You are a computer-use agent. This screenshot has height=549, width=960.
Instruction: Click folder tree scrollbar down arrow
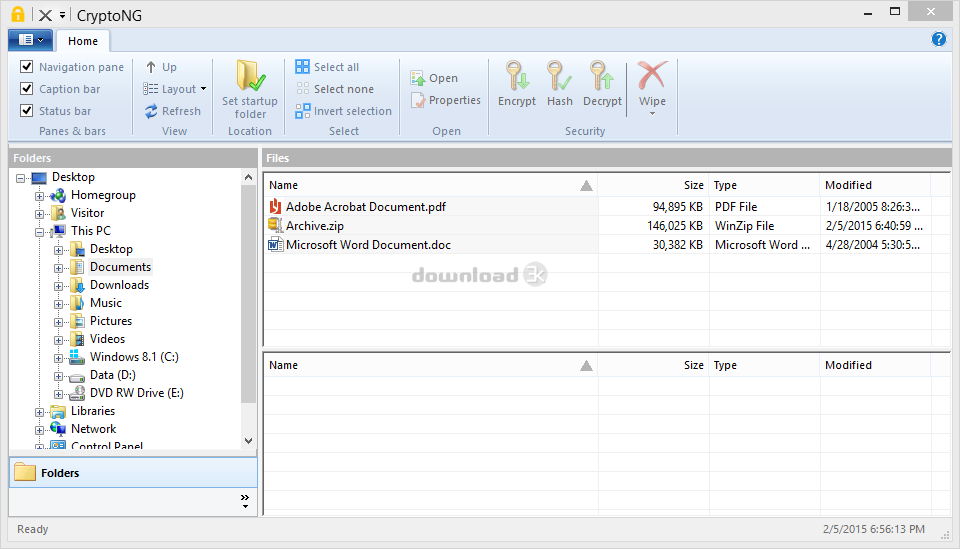coord(248,441)
